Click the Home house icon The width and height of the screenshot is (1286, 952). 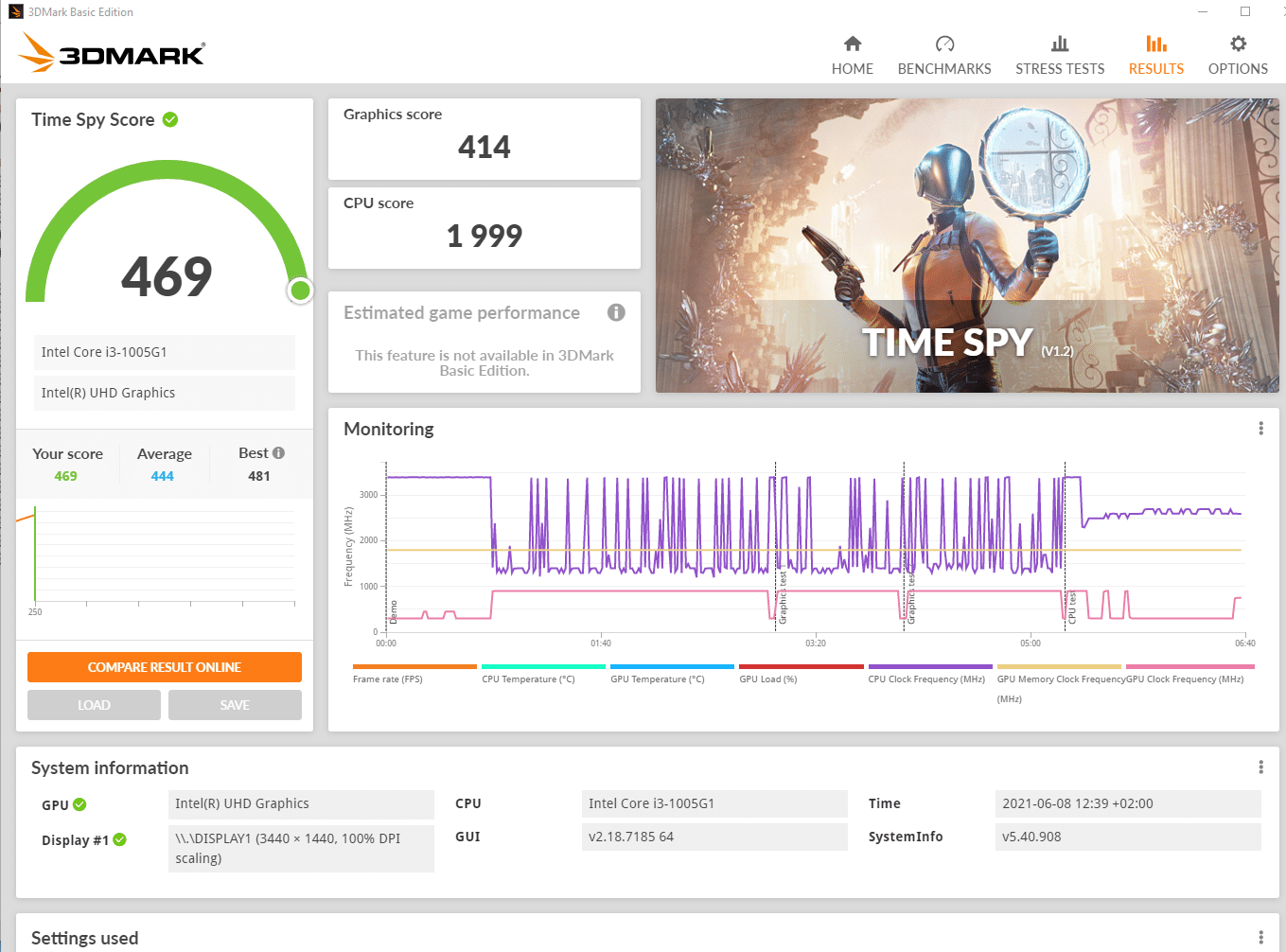pyautogui.click(x=853, y=44)
